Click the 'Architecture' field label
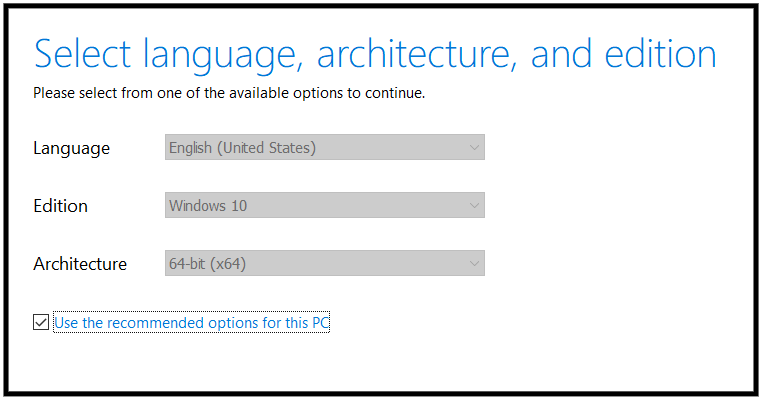766x403 pixels. click(80, 264)
